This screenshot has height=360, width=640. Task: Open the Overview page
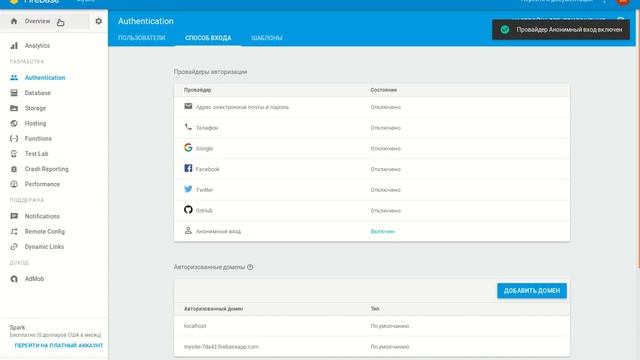[37, 21]
